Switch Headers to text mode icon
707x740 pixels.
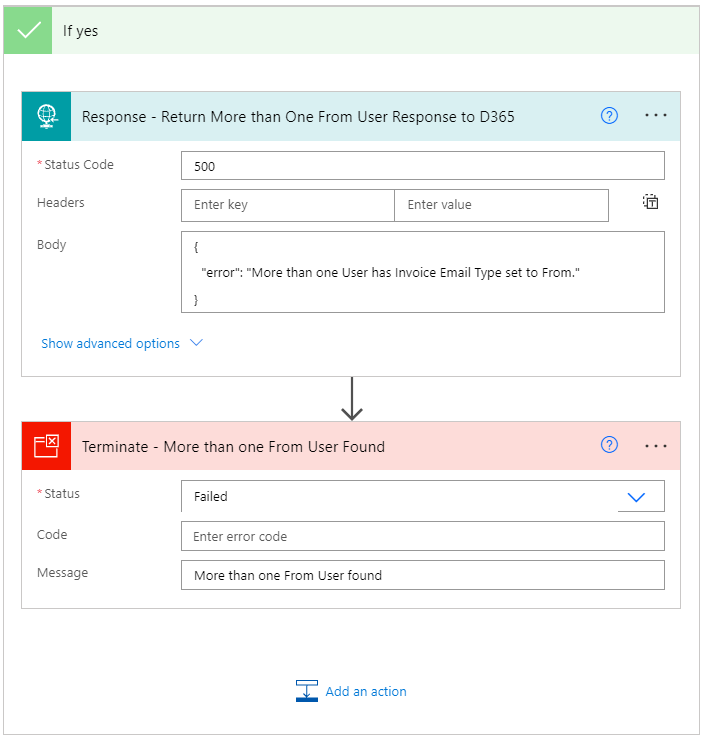point(651,202)
